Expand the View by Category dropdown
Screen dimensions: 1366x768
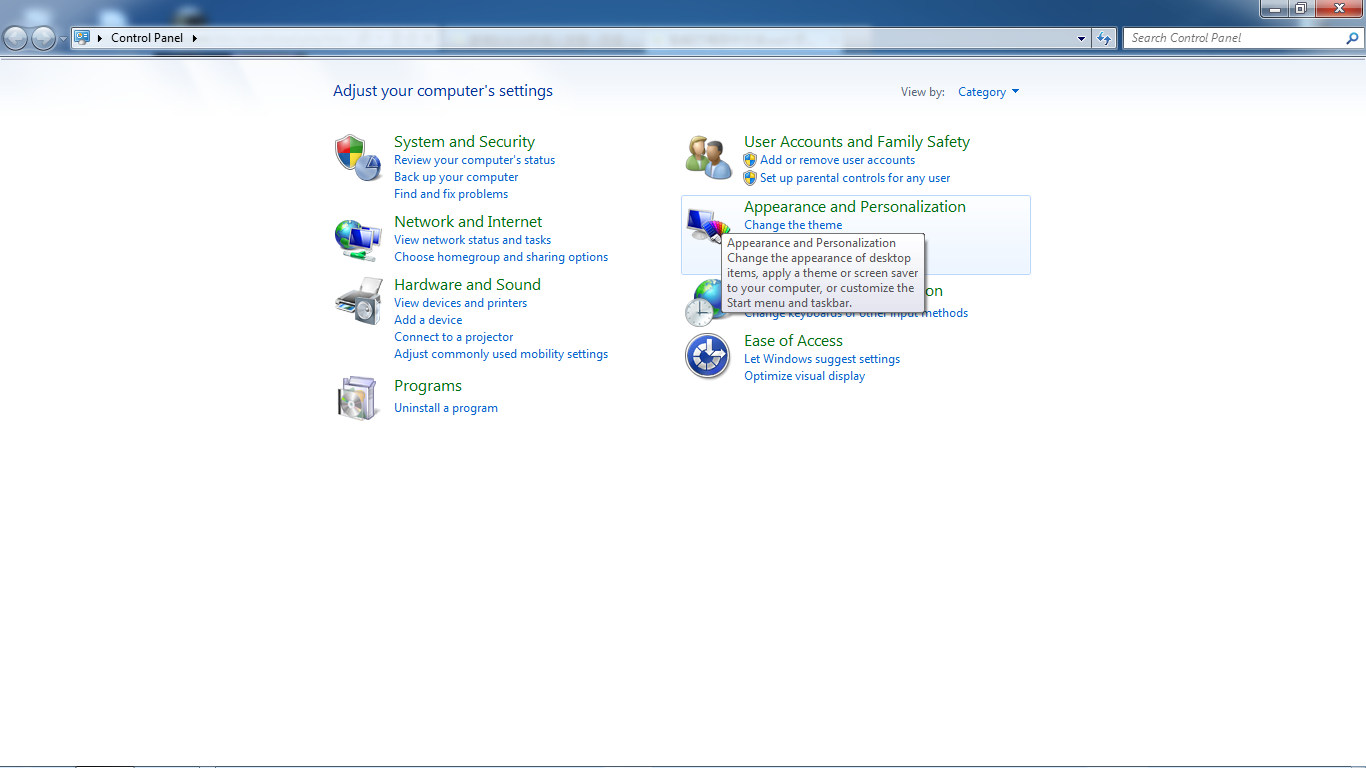click(988, 92)
